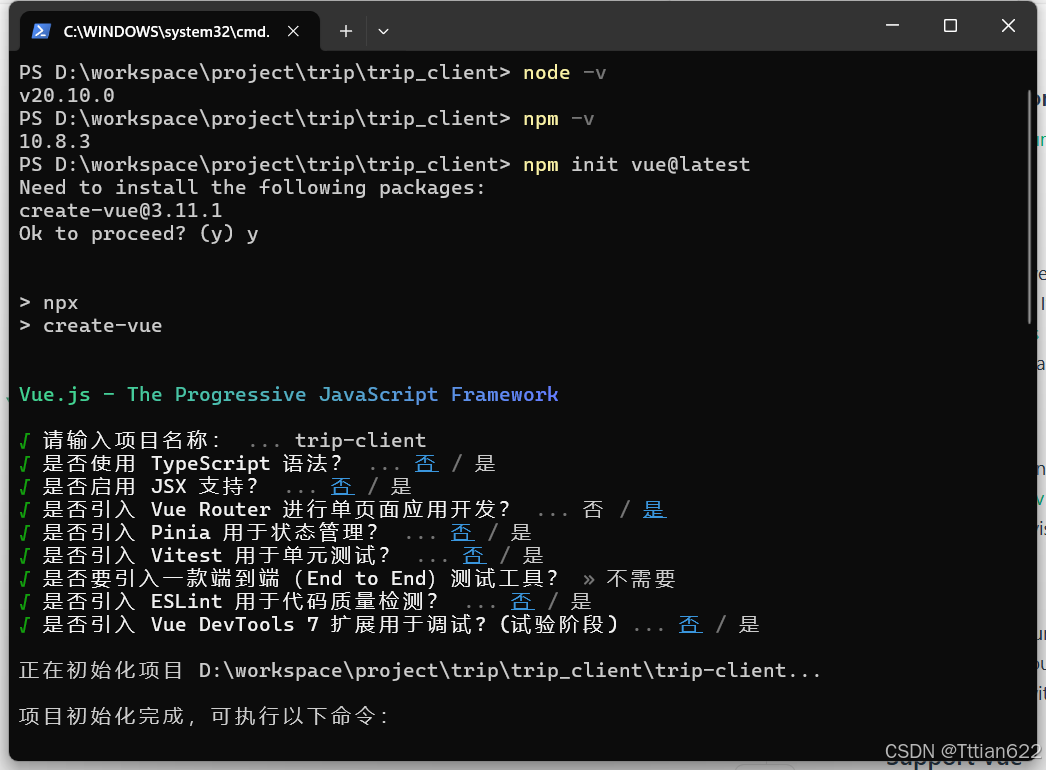Click 'Need to install the following packages:' line
The image size is (1046, 770).
[251, 187]
